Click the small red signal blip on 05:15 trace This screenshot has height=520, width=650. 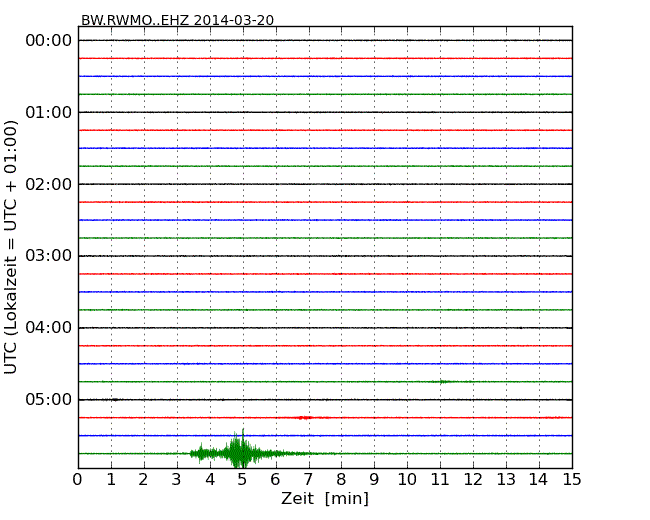point(306,418)
